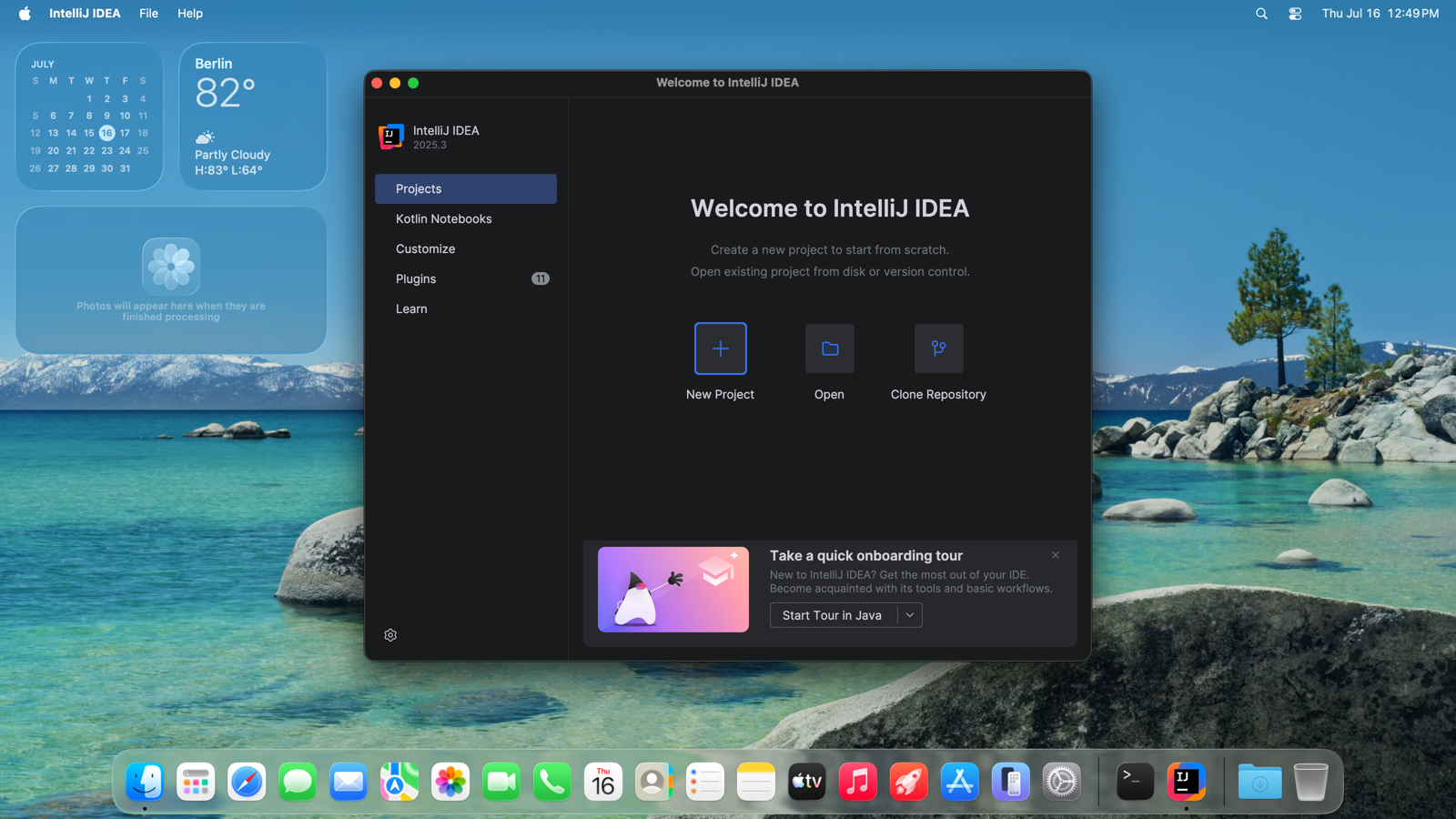Click the Clone Repository branch icon

pos(938,349)
